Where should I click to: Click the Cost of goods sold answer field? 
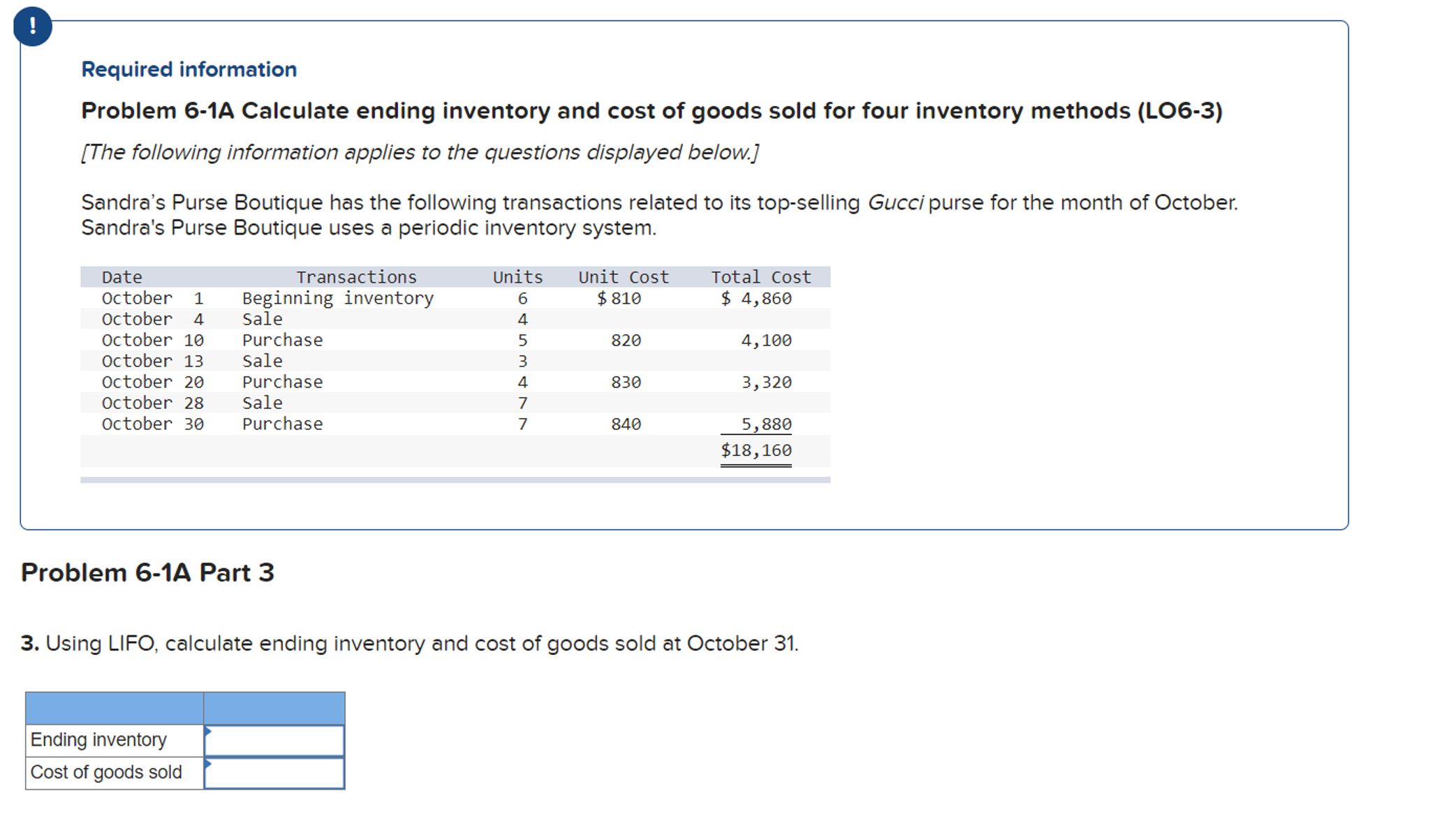point(275,774)
